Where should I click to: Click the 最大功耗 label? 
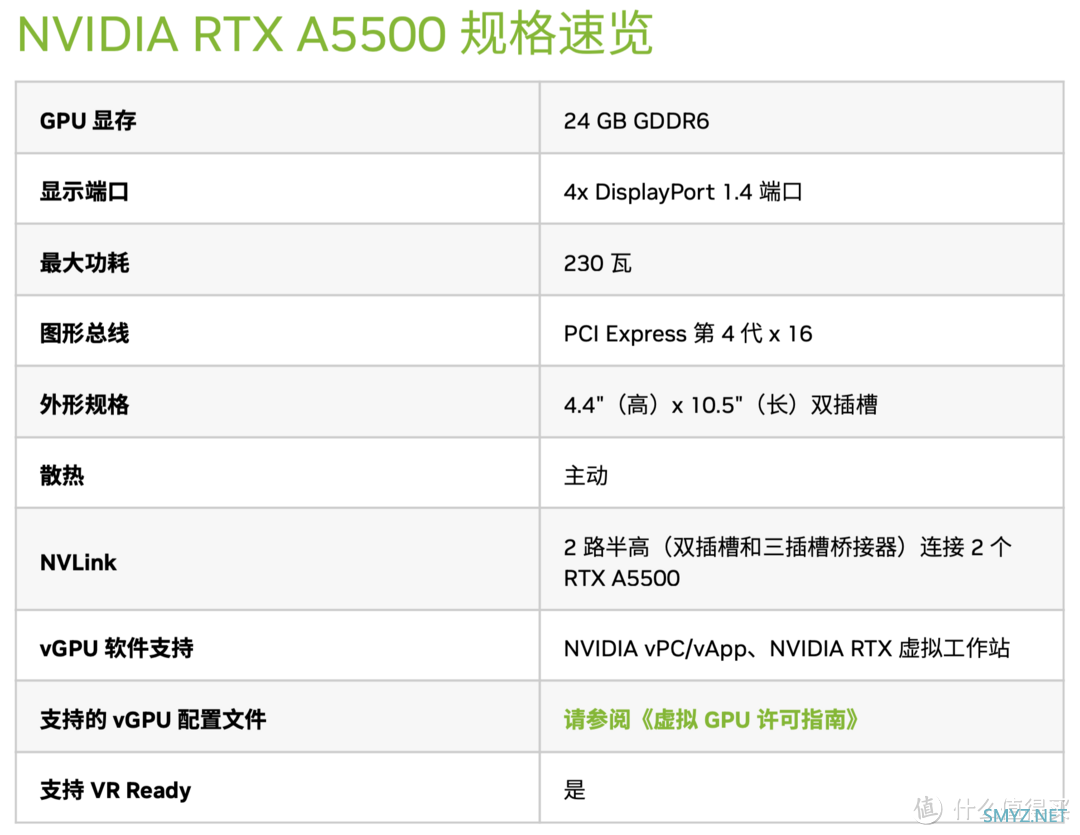(x=85, y=262)
